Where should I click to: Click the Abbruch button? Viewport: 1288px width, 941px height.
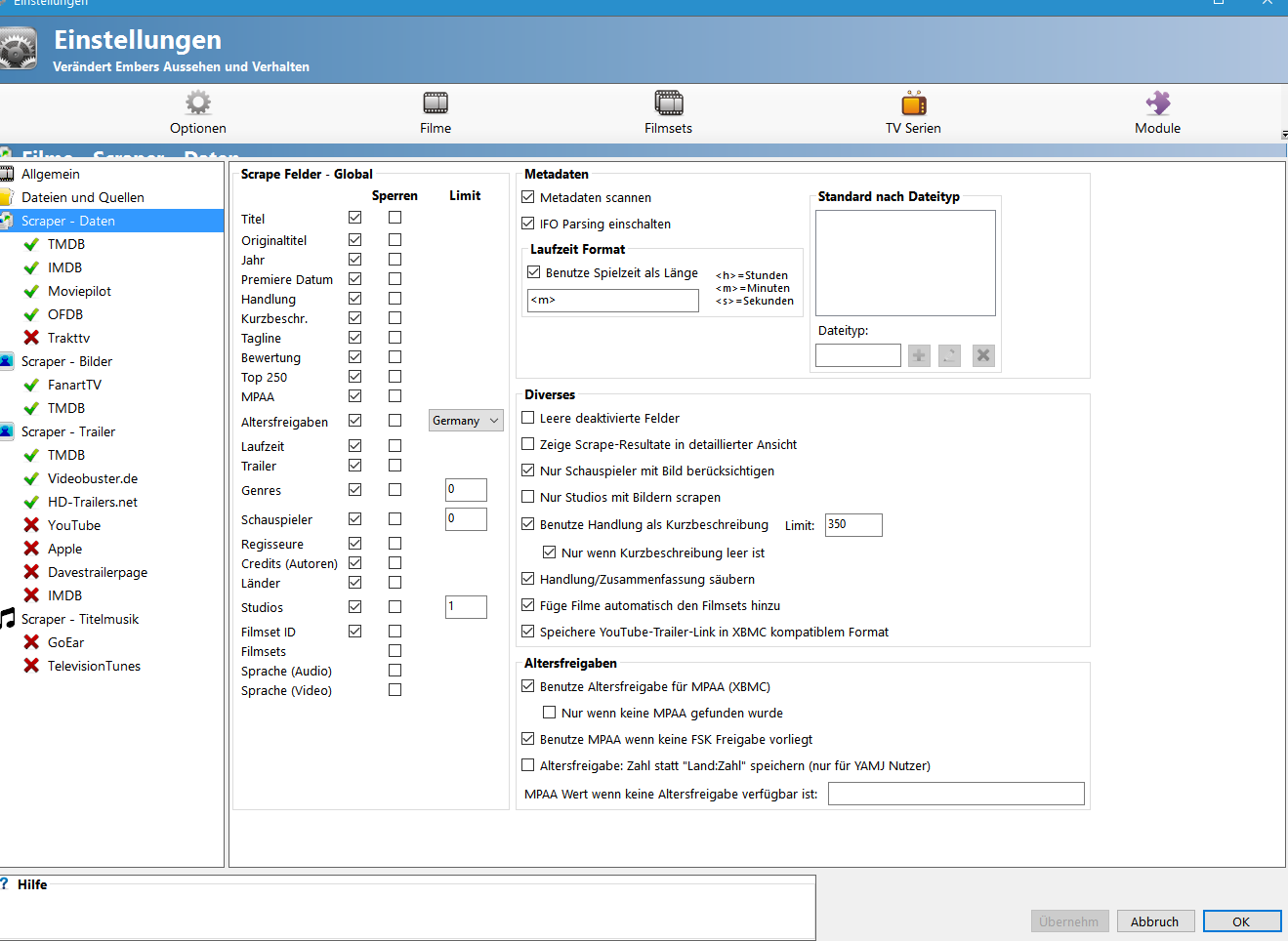(x=1154, y=921)
